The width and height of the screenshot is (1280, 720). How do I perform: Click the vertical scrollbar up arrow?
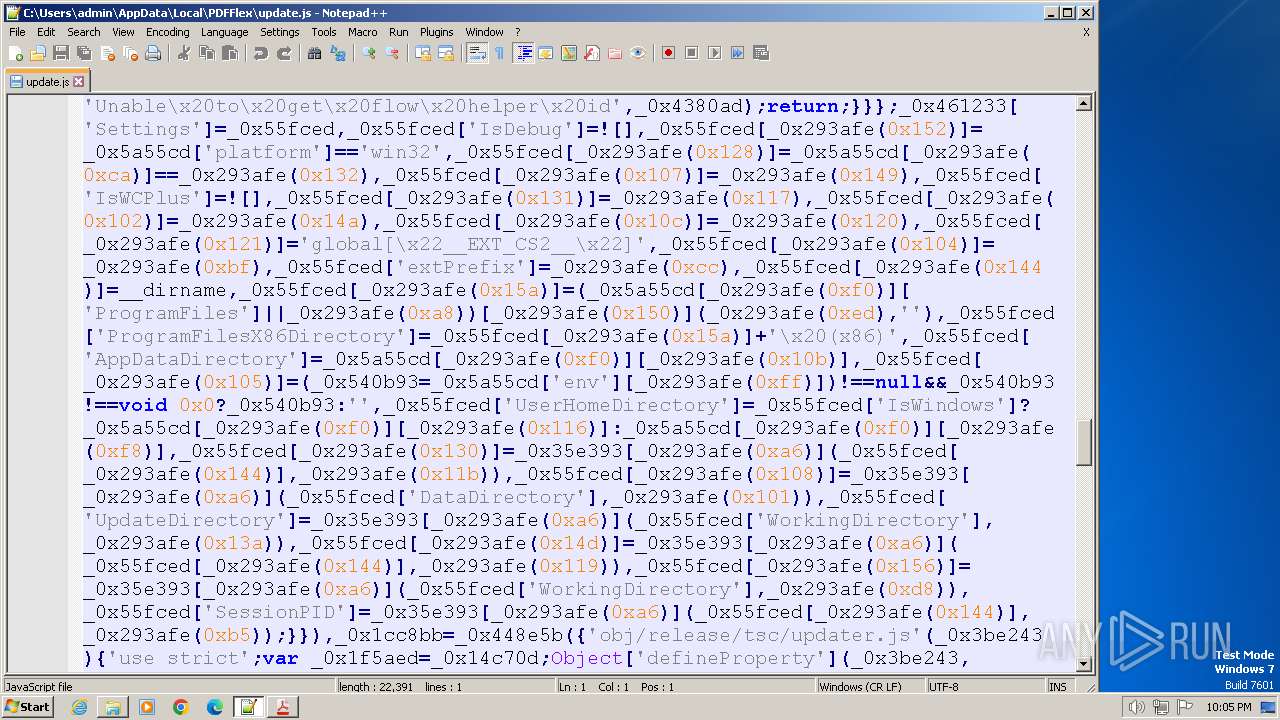pyautogui.click(x=1084, y=103)
